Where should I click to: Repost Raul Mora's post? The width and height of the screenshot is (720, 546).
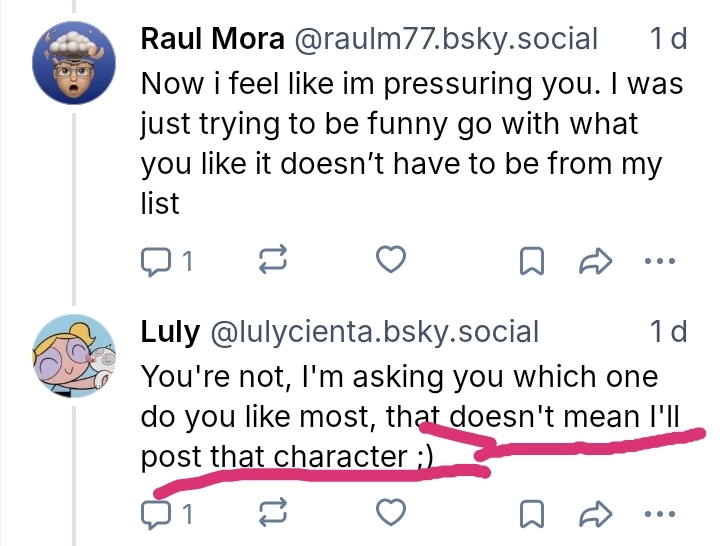pyautogui.click(x=272, y=262)
